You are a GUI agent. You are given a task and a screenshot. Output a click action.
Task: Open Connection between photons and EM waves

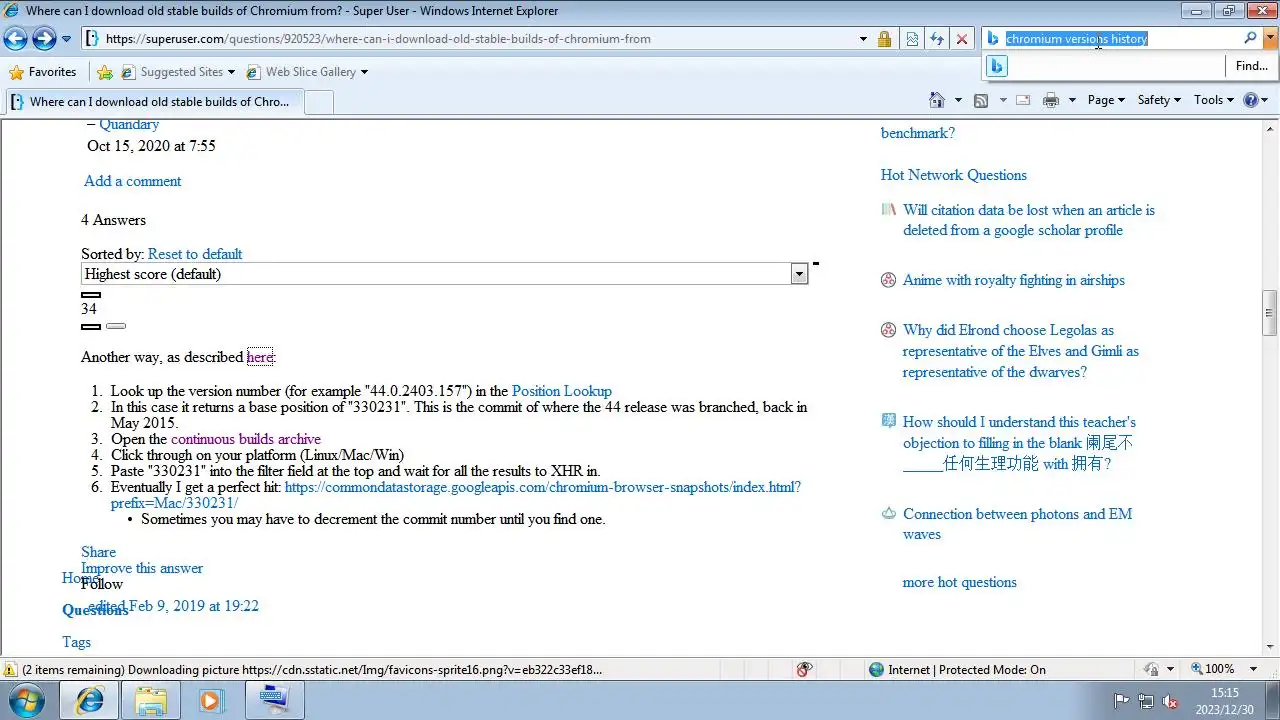[1018, 524]
